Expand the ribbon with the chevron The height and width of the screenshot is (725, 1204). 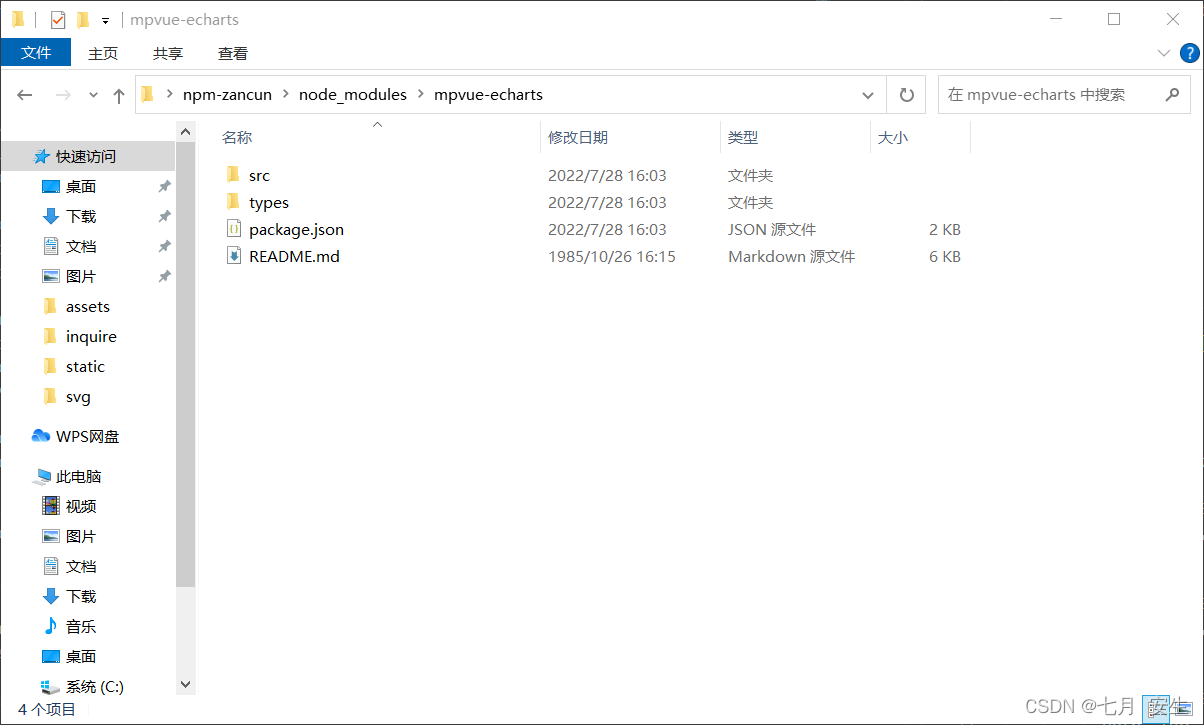(1164, 53)
